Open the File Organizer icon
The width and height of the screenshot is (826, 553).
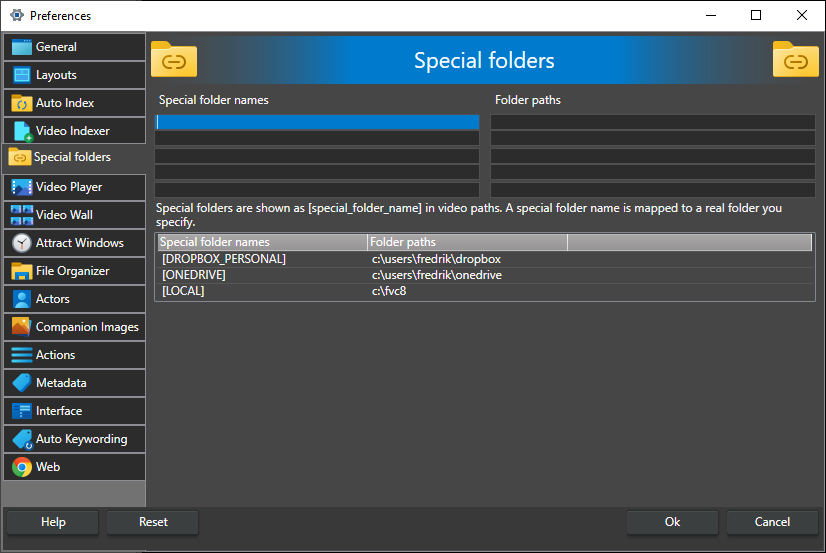21,271
